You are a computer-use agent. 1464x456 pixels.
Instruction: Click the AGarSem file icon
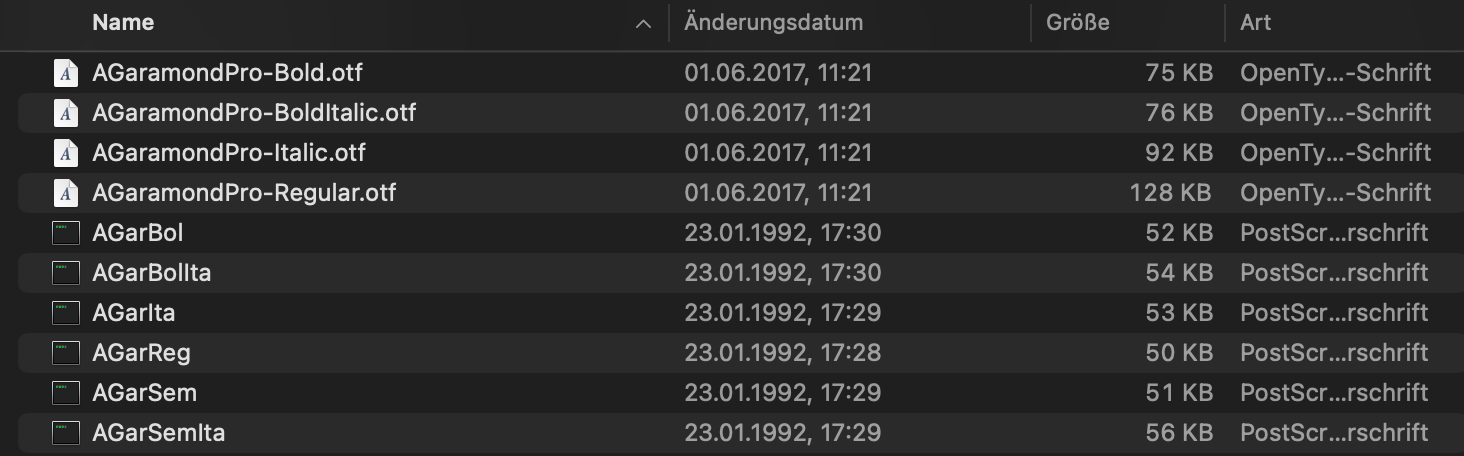click(66, 393)
